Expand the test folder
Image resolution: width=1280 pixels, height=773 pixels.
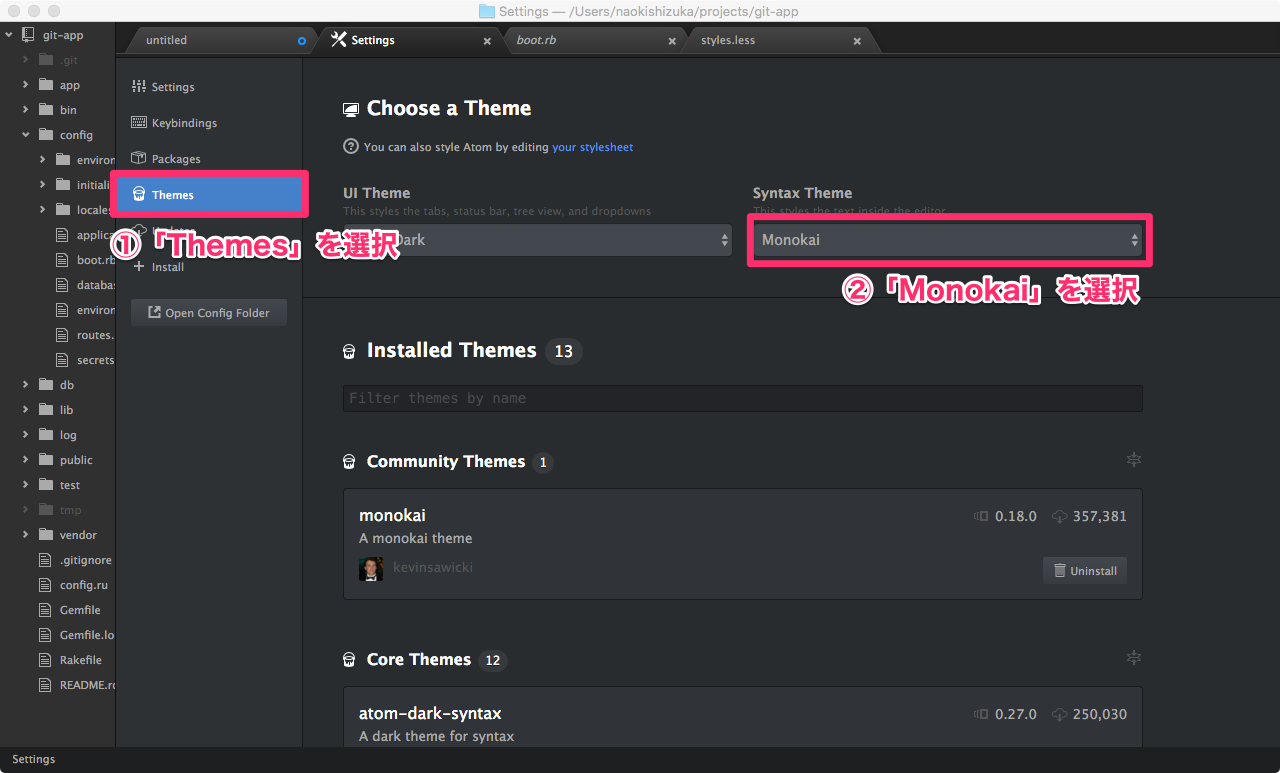coord(26,485)
